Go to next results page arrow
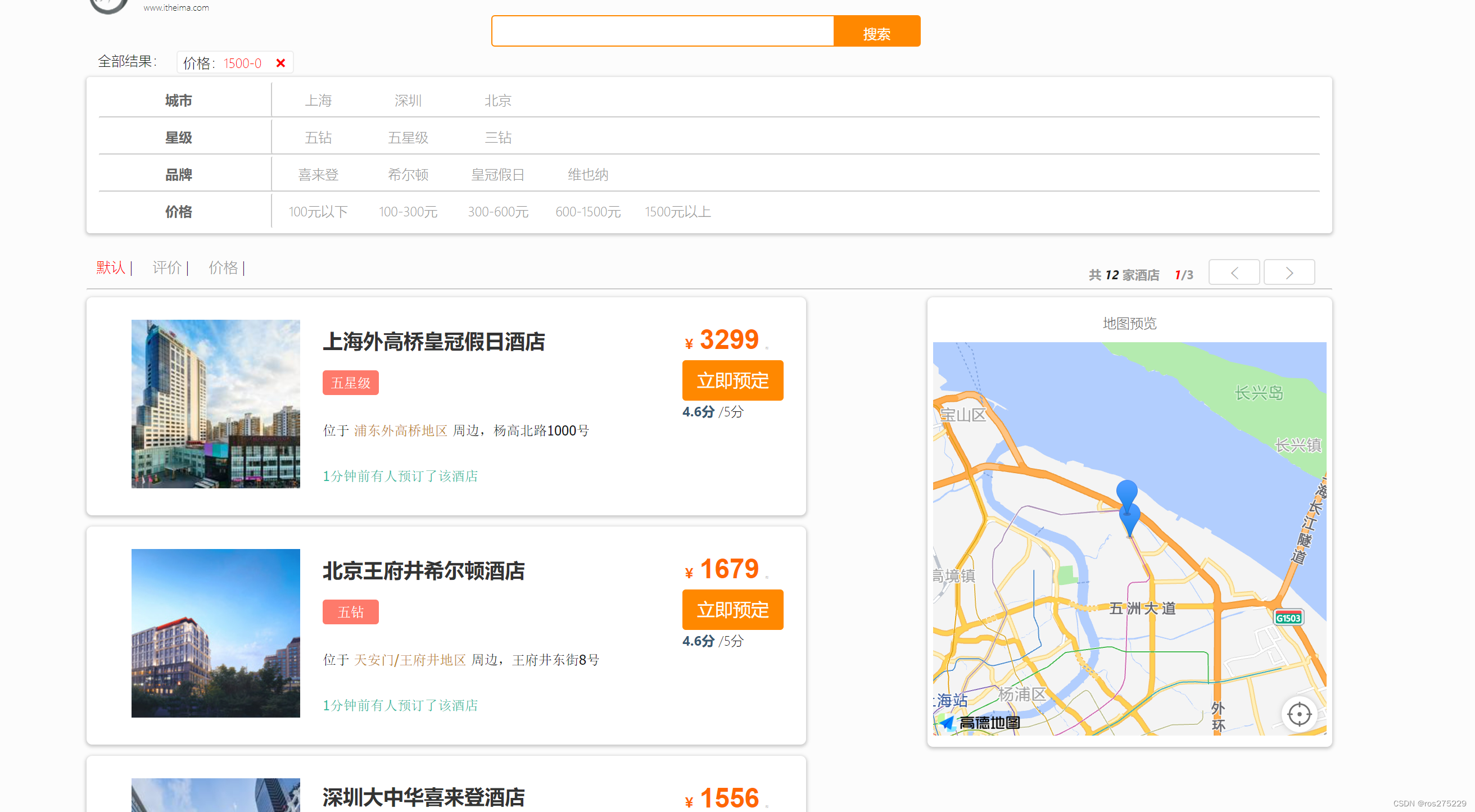Image resolution: width=1475 pixels, height=812 pixels. pyautogui.click(x=1289, y=273)
